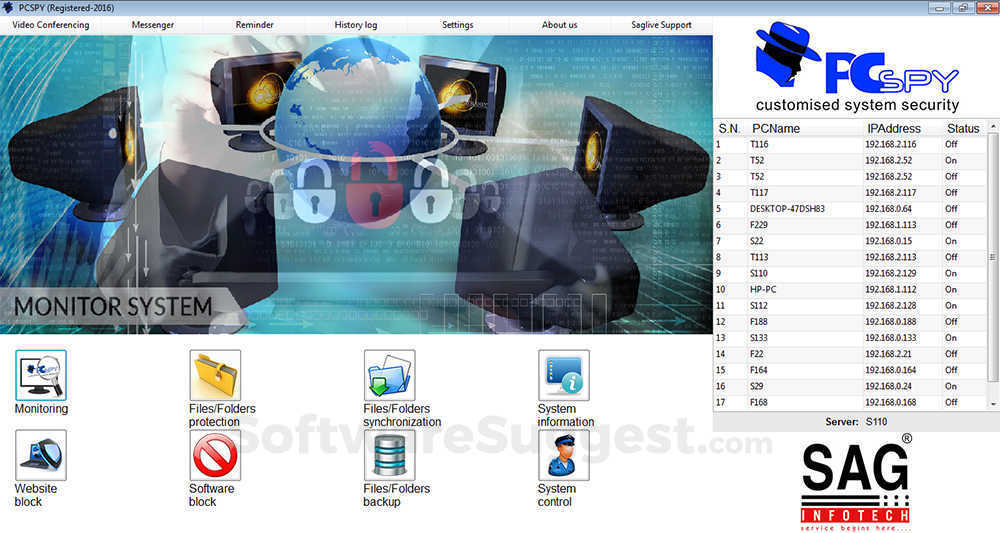The height and width of the screenshot is (533, 1000).
Task: Select the S29 PC row
Action: tap(850, 386)
